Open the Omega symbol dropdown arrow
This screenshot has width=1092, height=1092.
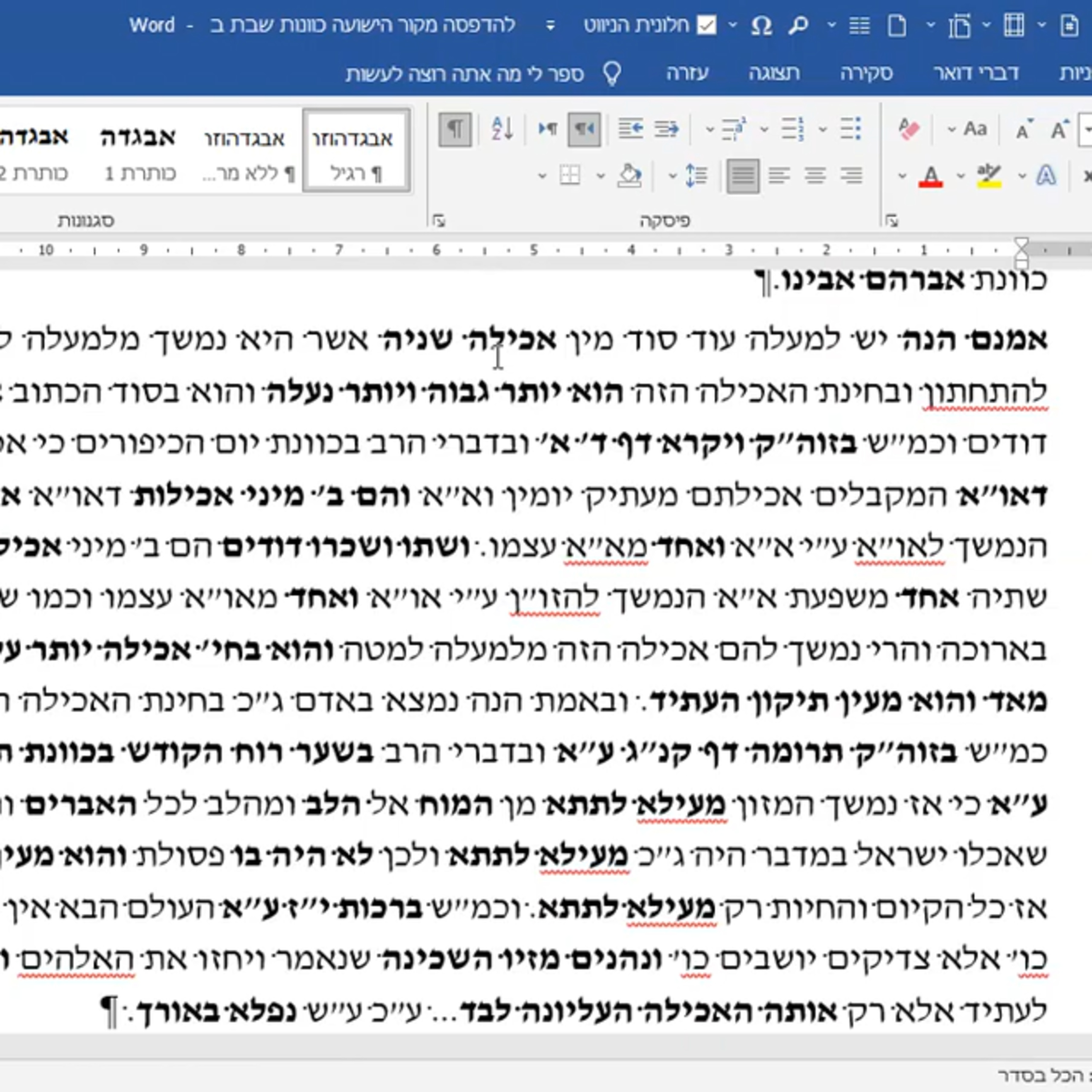point(732,25)
